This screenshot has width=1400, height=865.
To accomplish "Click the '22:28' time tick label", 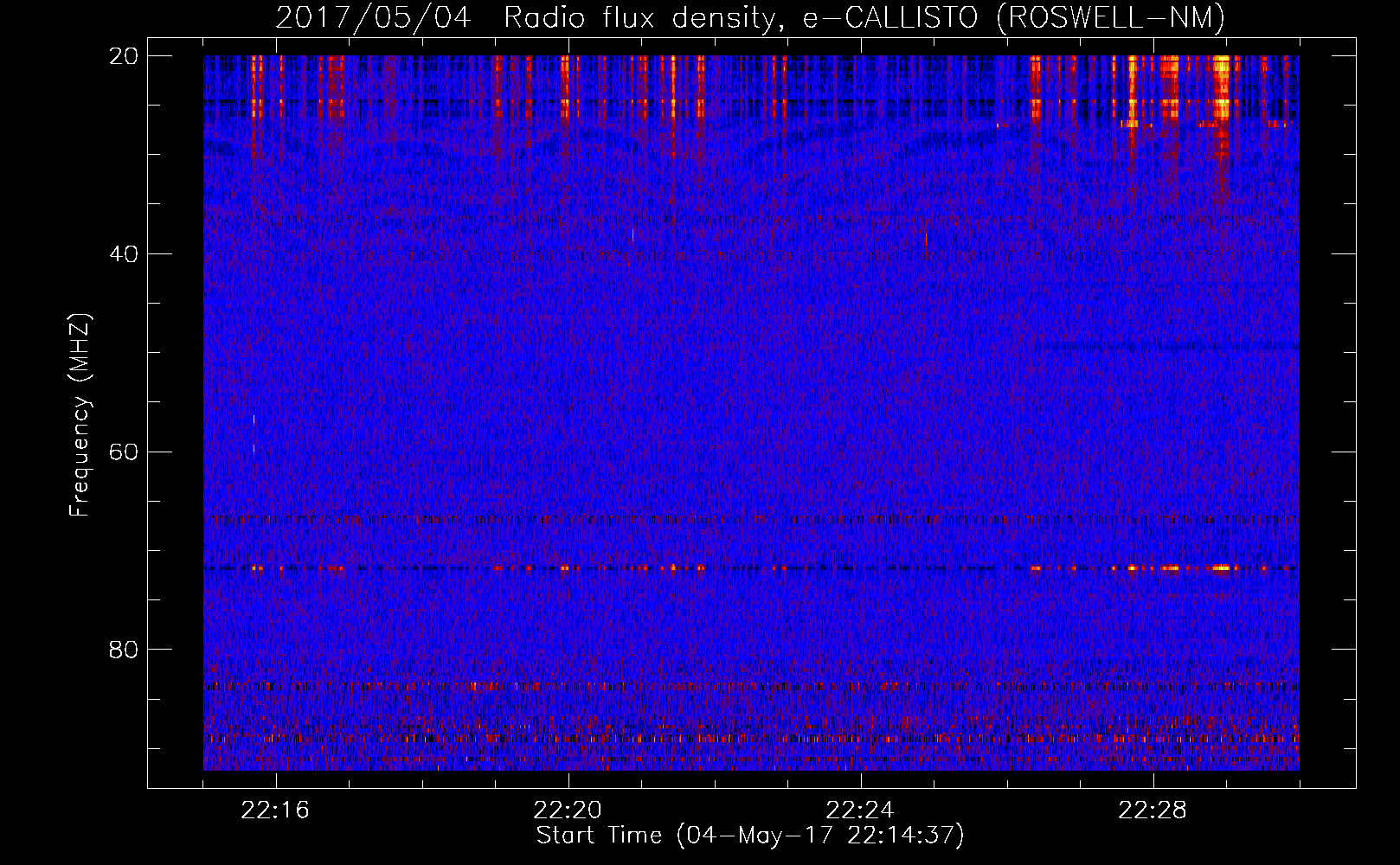I will tap(1153, 811).
